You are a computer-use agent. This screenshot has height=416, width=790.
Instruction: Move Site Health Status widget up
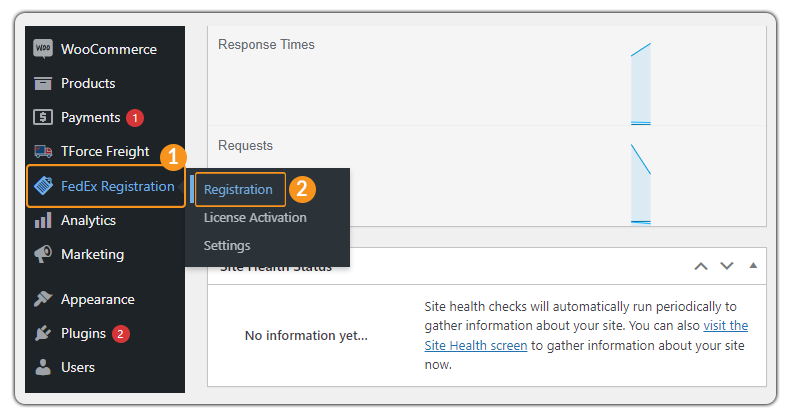pos(701,266)
